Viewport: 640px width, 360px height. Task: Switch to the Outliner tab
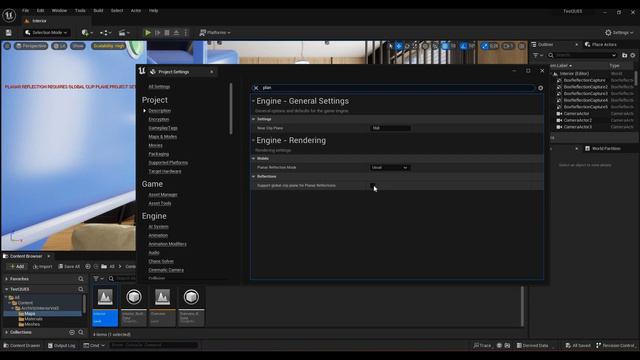click(x=545, y=44)
